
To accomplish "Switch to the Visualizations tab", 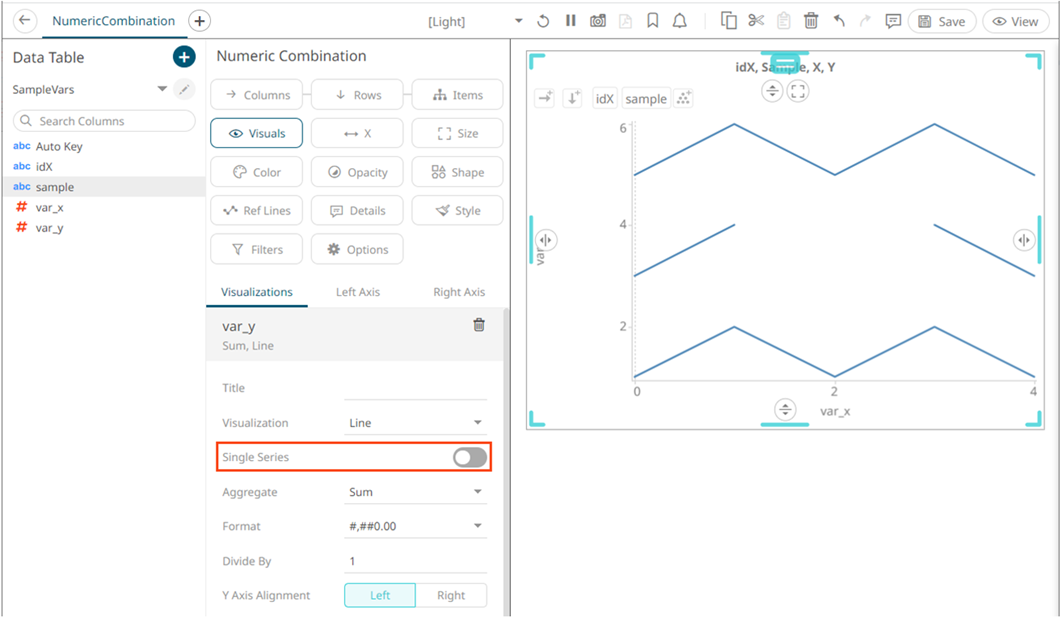I will [257, 292].
